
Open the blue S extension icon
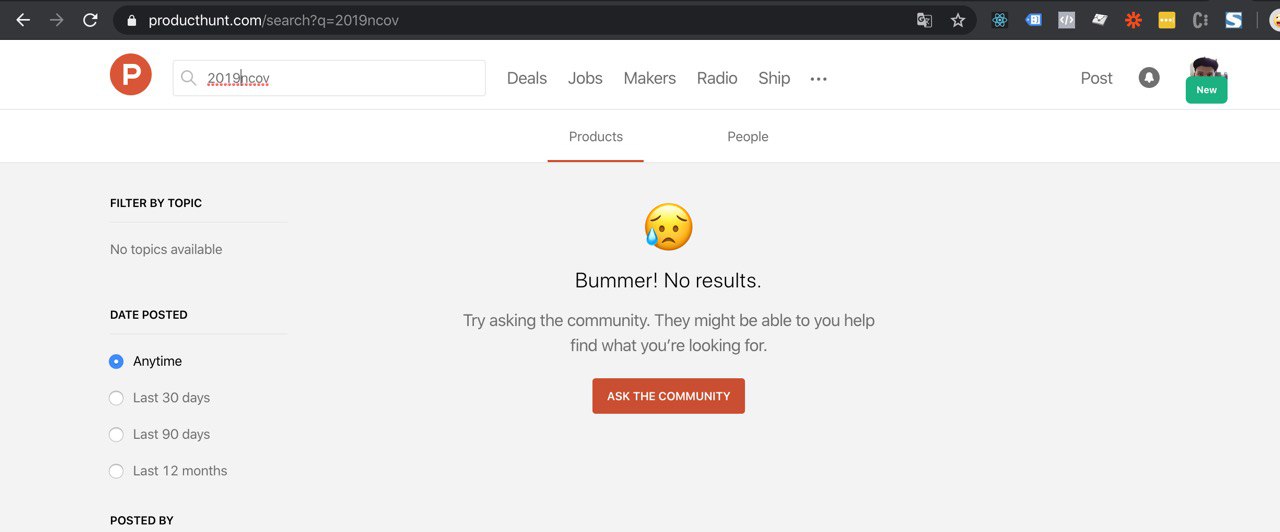pos(1233,20)
